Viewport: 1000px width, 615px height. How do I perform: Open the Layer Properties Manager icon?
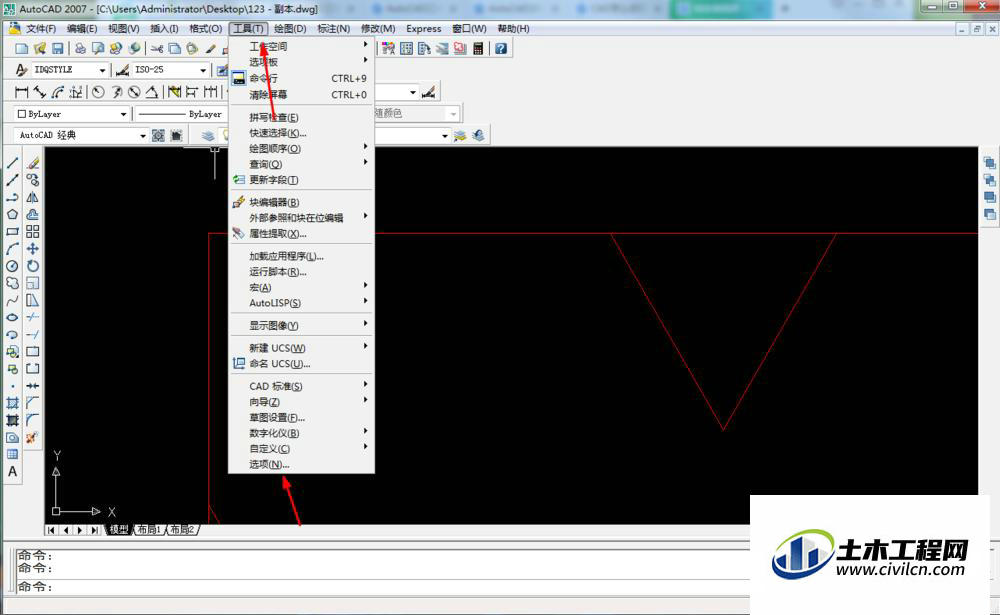pos(208,135)
